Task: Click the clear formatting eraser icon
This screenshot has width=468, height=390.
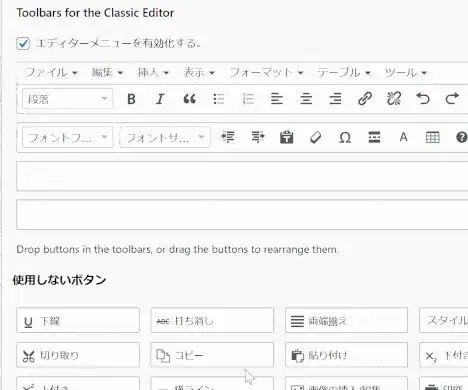Action: [316, 137]
